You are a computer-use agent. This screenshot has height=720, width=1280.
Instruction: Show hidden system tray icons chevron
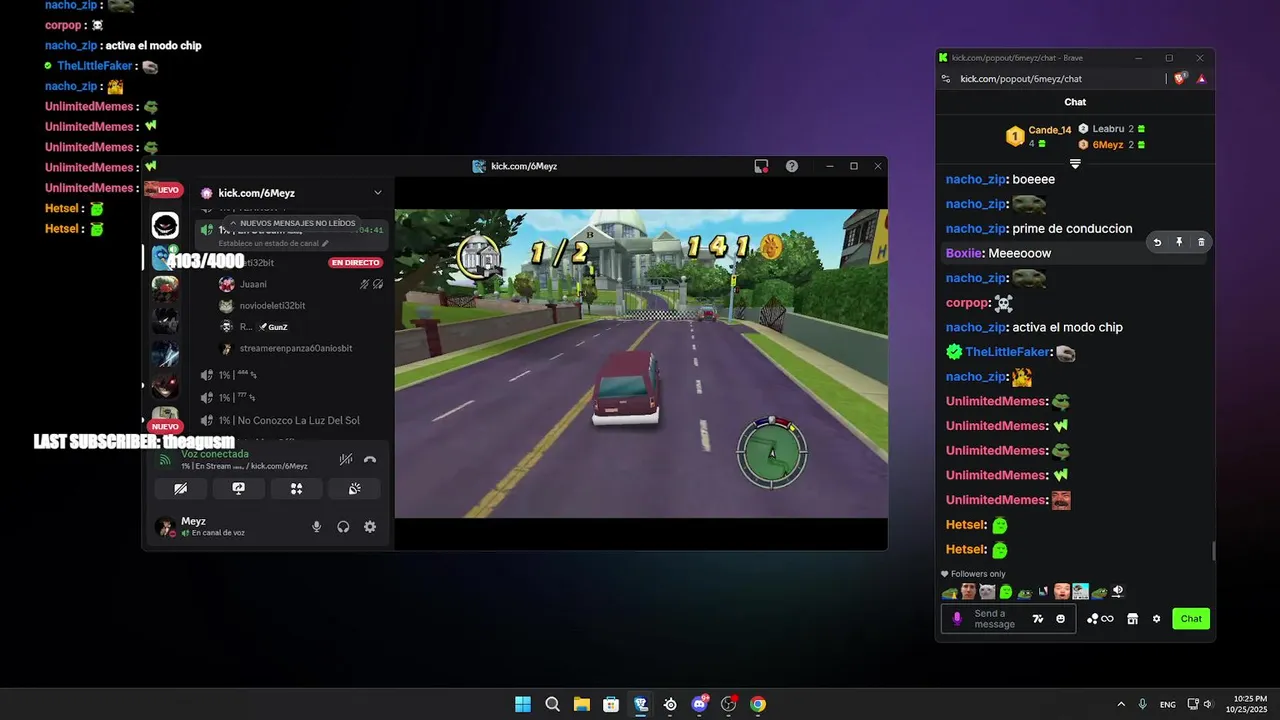(x=1120, y=704)
